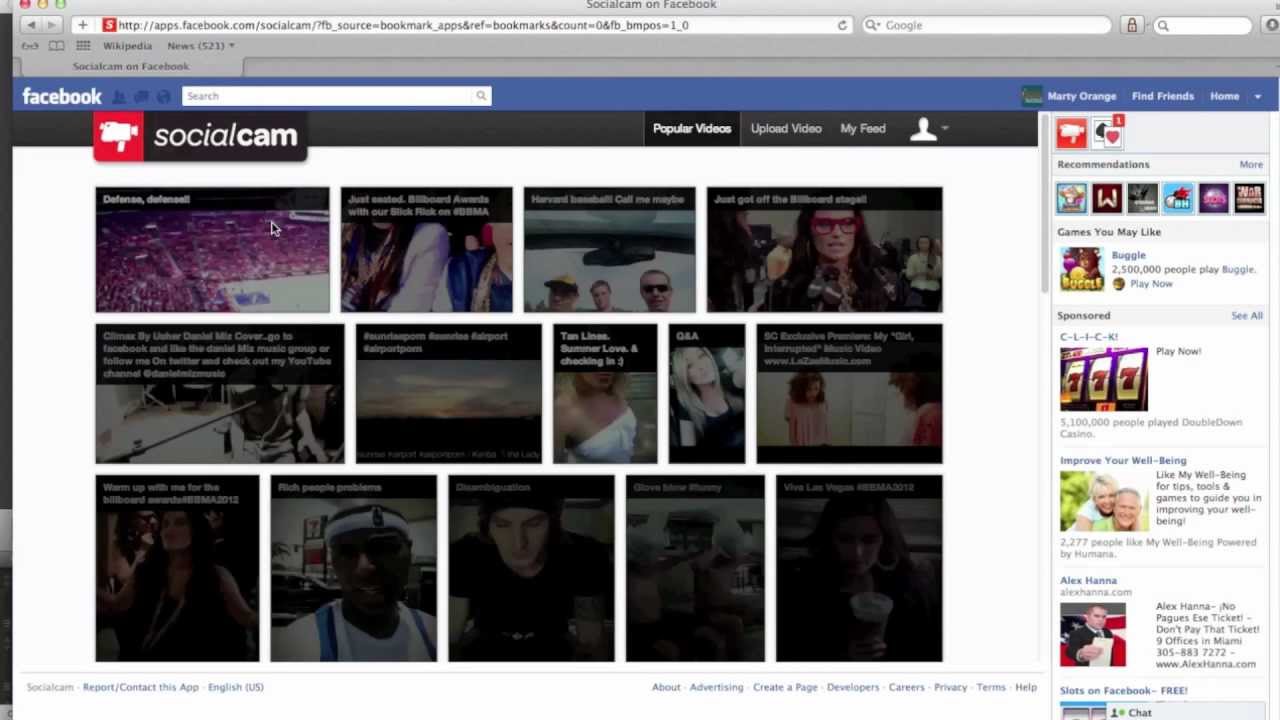Viewport: 1280px width, 720px height.
Task: Click the Google search field
Action: click(985, 25)
